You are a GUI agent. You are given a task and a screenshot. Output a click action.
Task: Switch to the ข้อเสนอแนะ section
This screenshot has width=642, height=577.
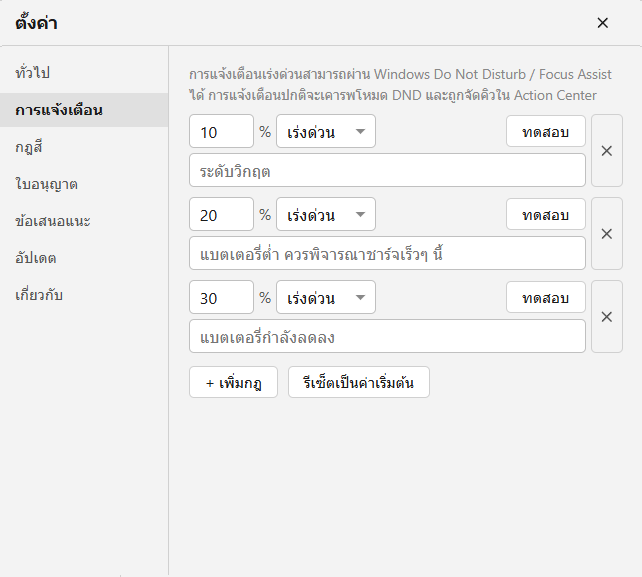pos(84,221)
